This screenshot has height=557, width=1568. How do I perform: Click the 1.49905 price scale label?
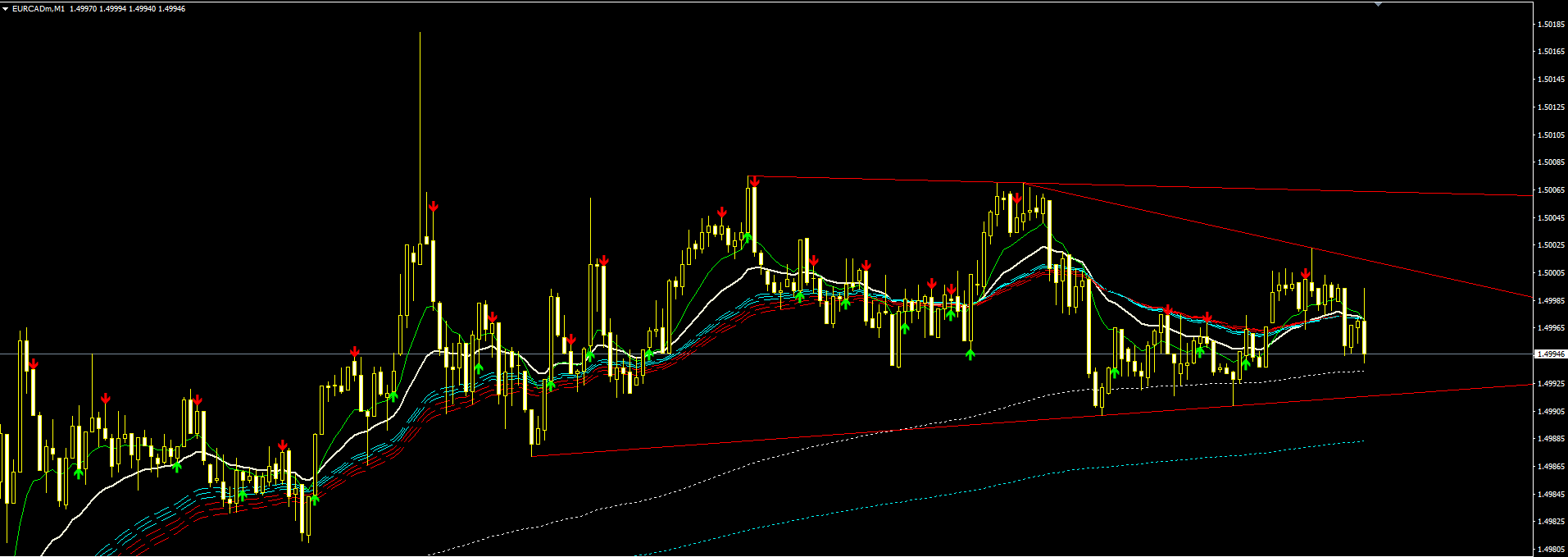click(1552, 412)
